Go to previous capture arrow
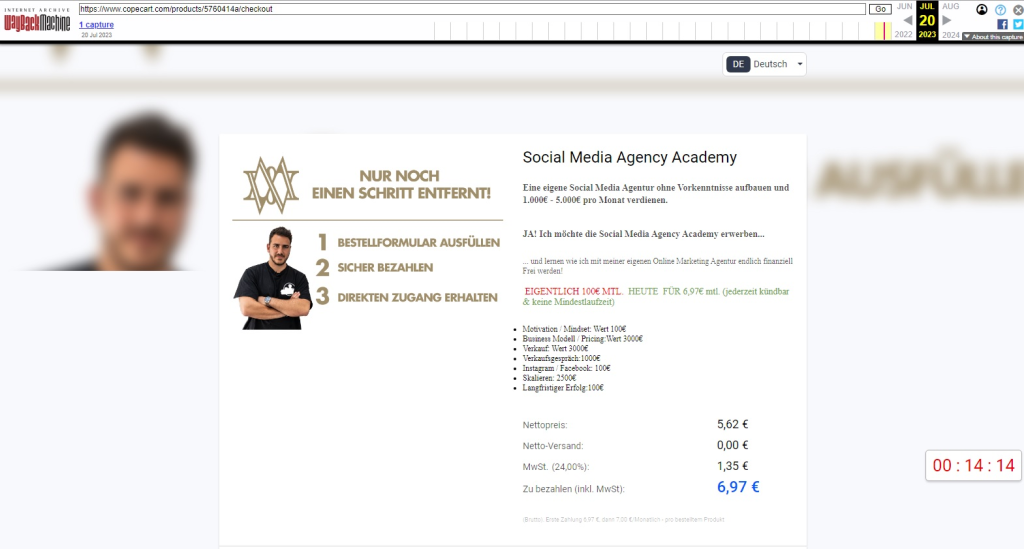The height and width of the screenshot is (549, 1024). [907, 20]
